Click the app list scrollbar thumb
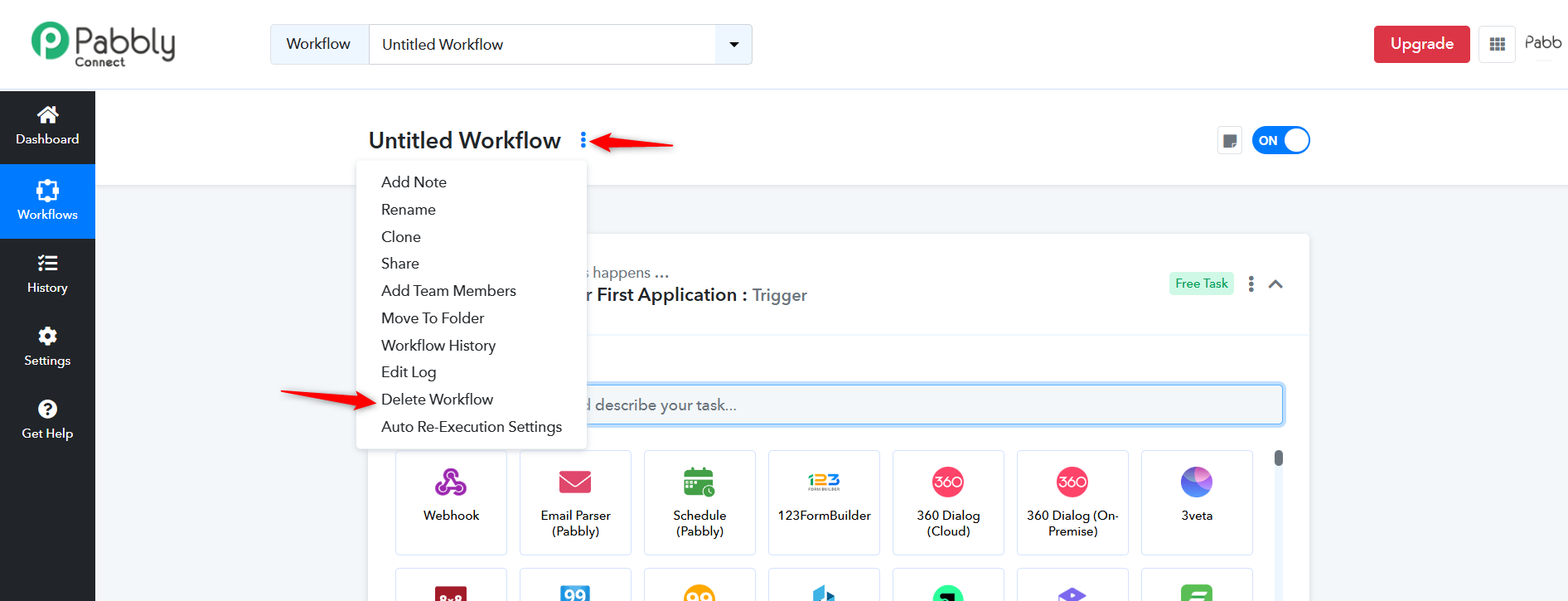This screenshot has width=1568, height=601. [1279, 458]
